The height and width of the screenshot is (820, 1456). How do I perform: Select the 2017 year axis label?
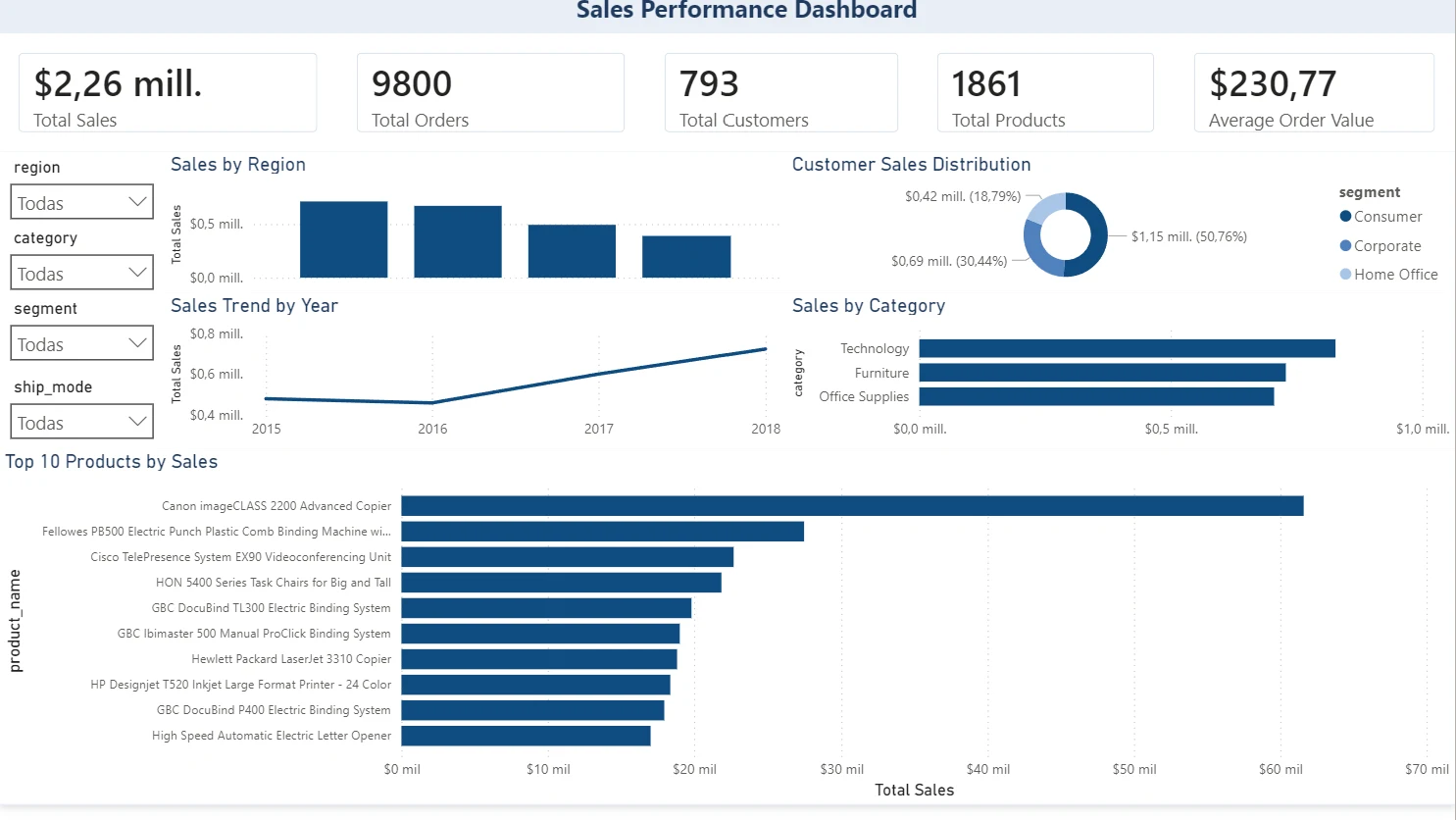pyautogui.click(x=599, y=429)
